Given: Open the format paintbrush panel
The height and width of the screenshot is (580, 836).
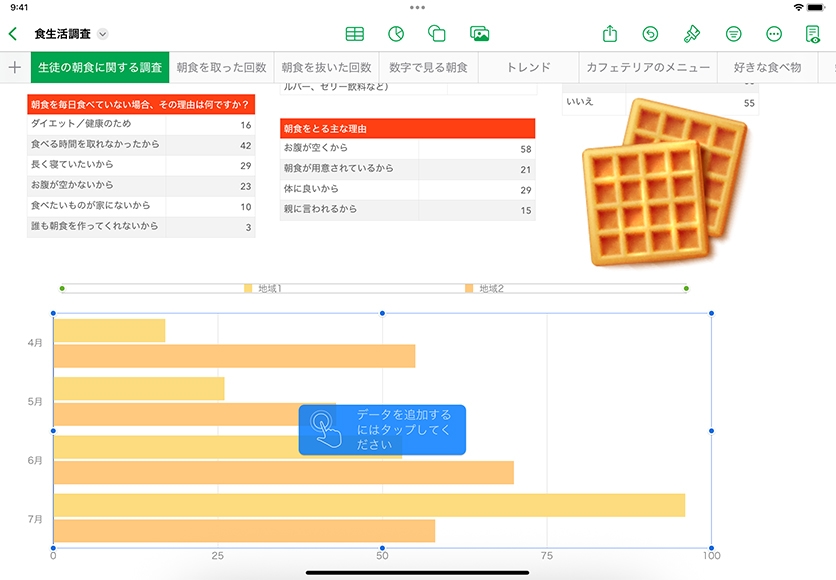Looking at the screenshot, I should pos(691,34).
